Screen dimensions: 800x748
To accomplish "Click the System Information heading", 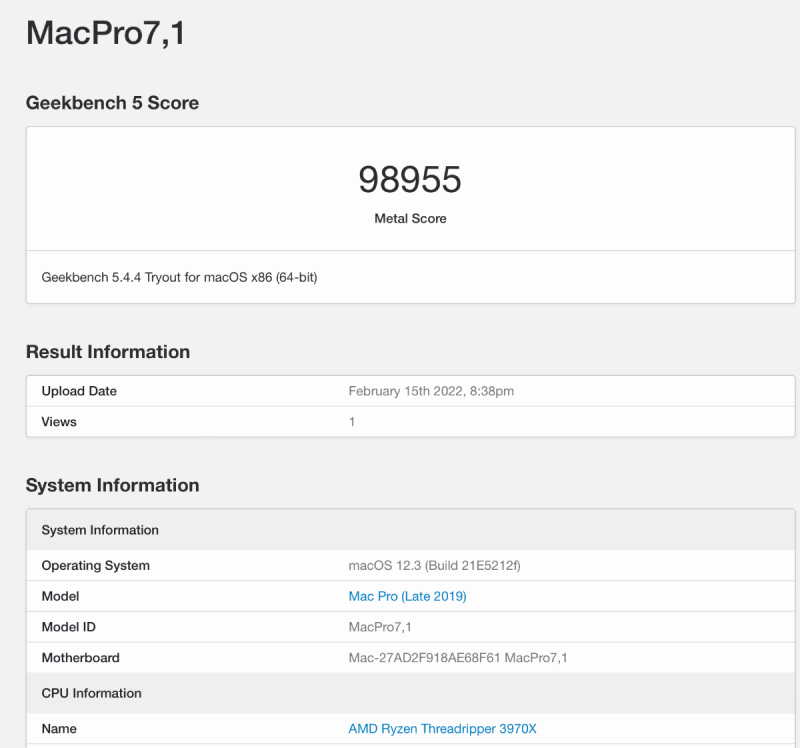I will click(111, 485).
